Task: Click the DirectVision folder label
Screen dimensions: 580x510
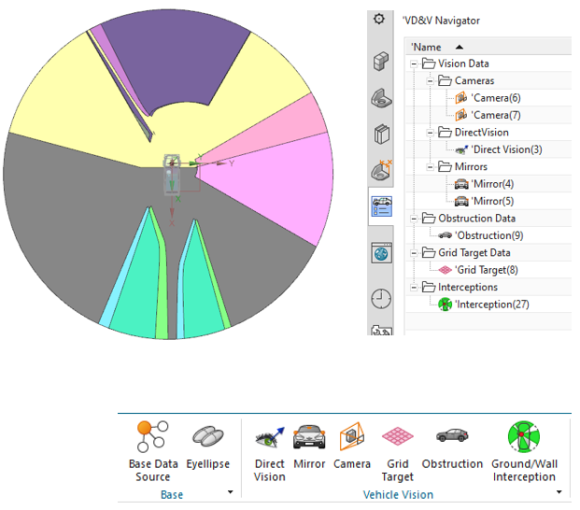Action: tap(481, 132)
